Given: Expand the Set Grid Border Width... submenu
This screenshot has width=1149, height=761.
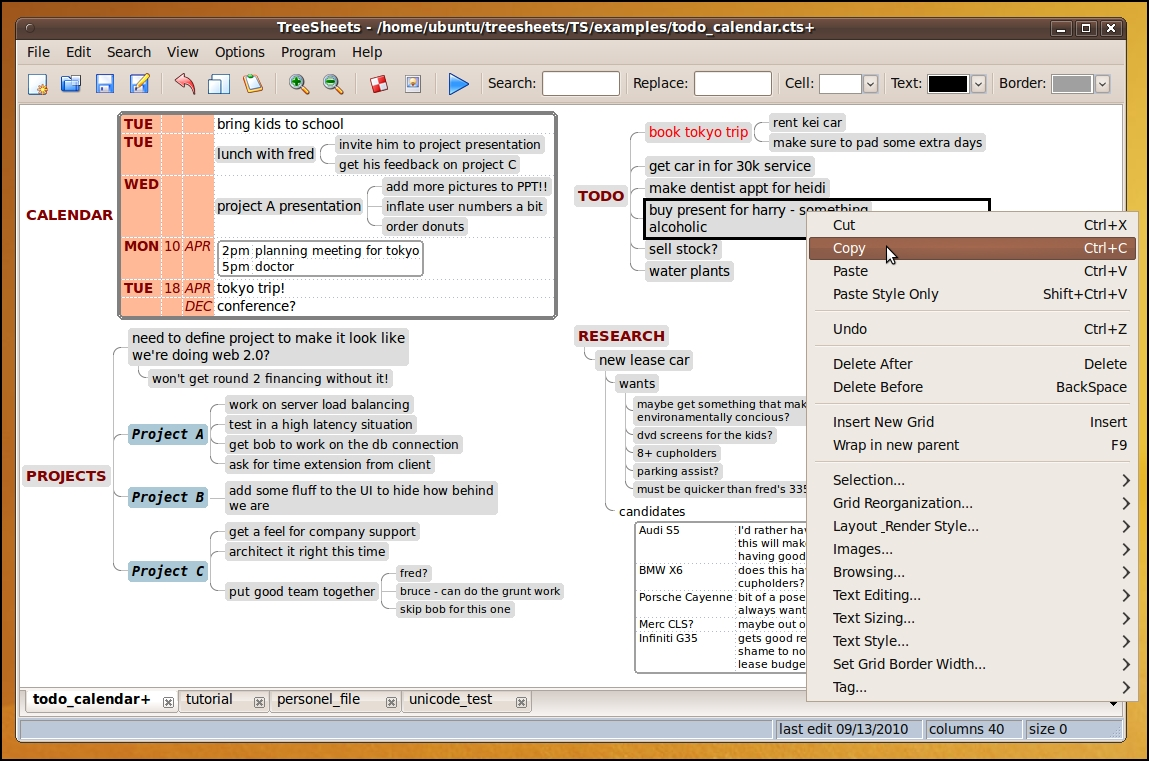Looking at the screenshot, I should [x=973, y=664].
